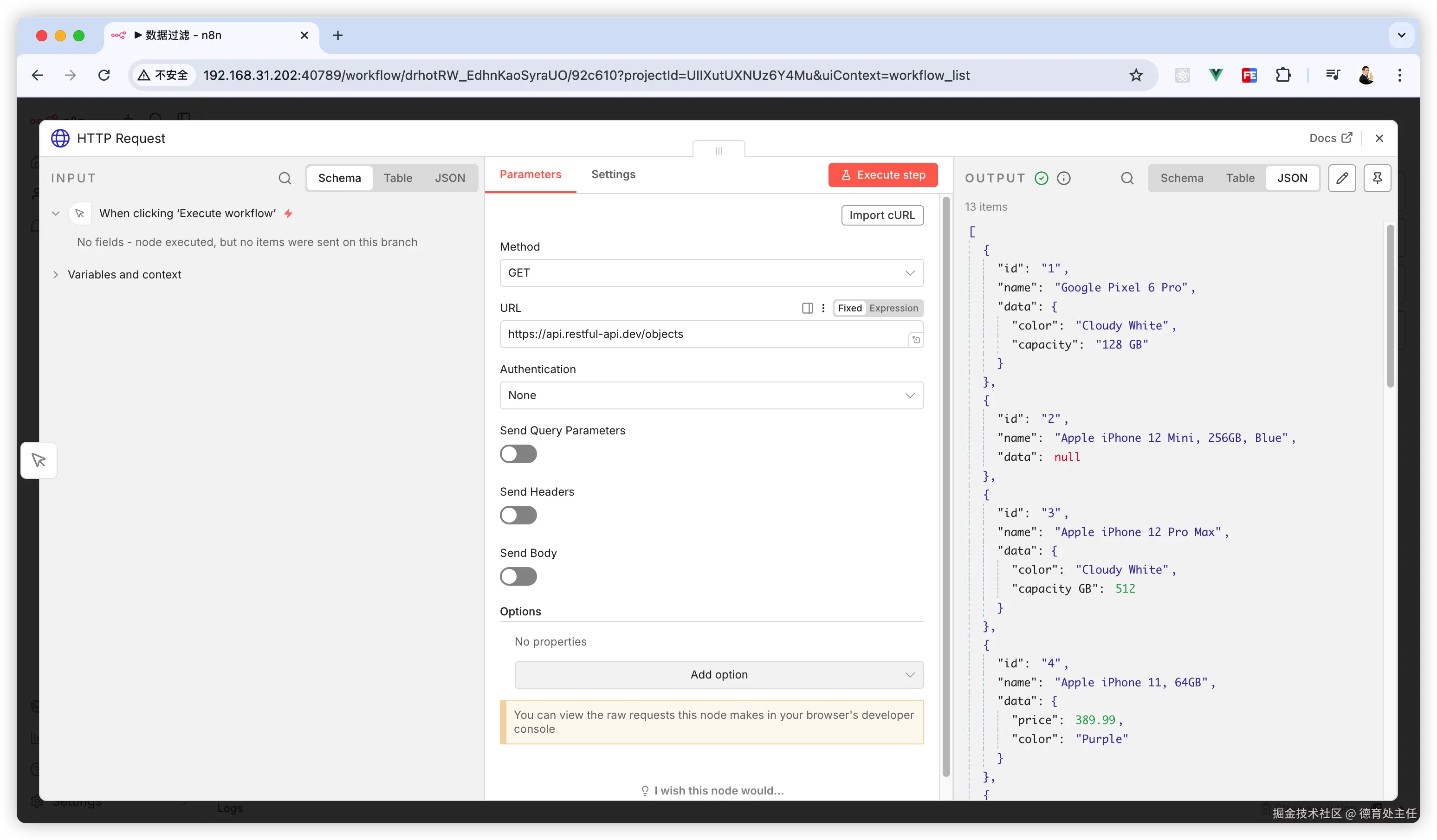Open browser extensions puzzle icon
1437x840 pixels.
point(1282,75)
